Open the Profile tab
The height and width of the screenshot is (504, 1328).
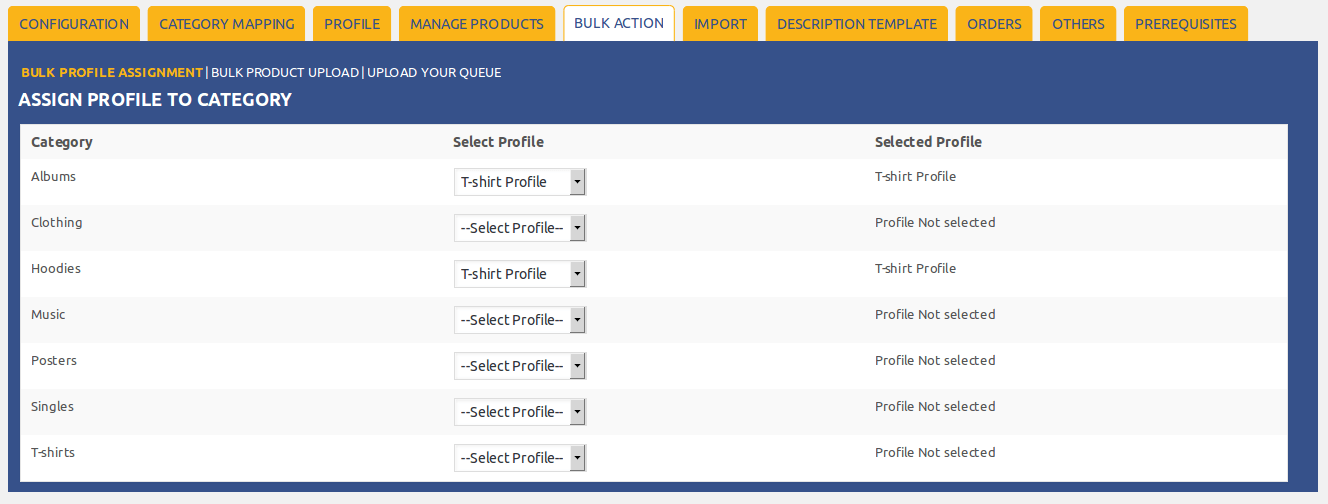pyautogui.click(x=352, y=24)
